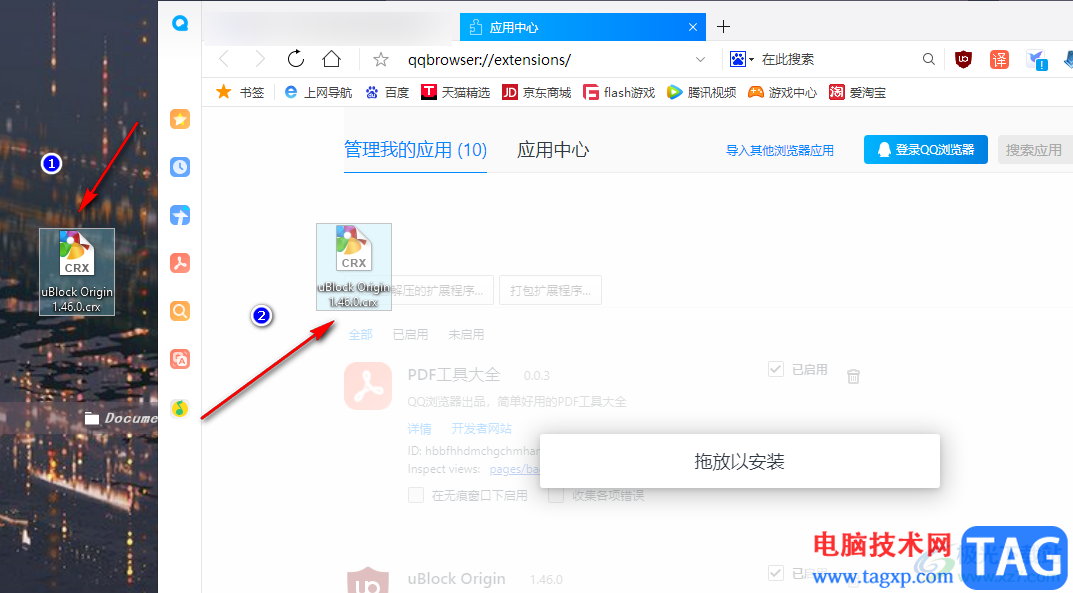This screenshot has height=593, width=1073.
Task: Filter extensions by 已启用
Action: click(x=411, y=334)
